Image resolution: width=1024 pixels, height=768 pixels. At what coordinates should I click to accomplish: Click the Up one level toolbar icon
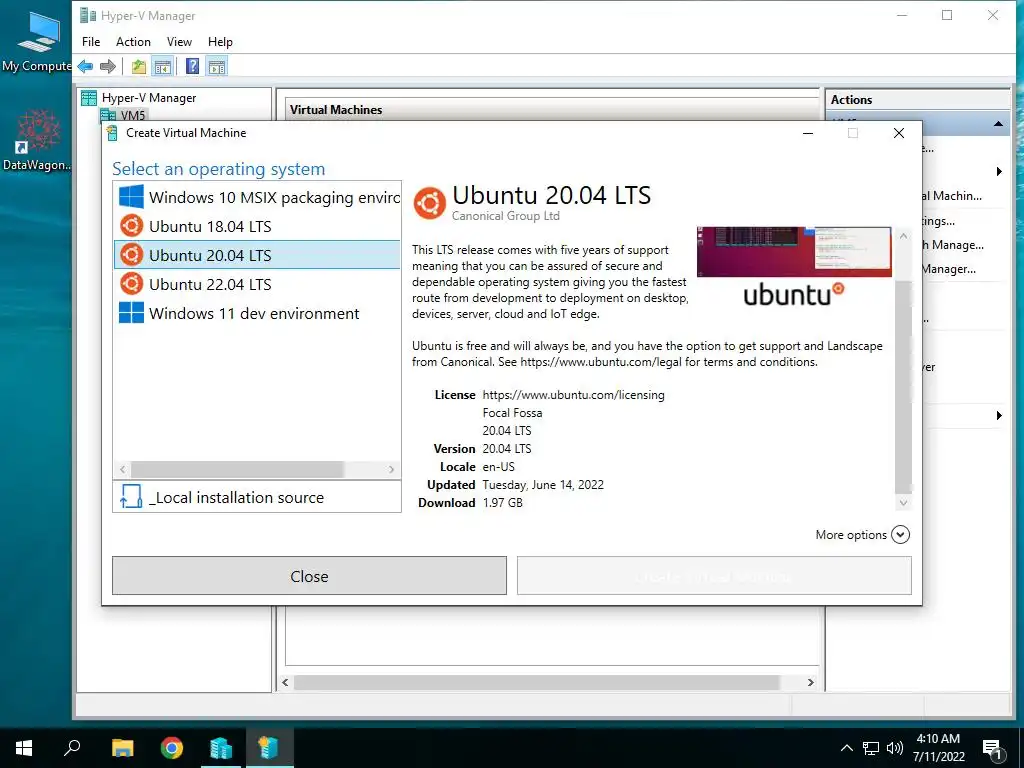(x=138, y=66)
